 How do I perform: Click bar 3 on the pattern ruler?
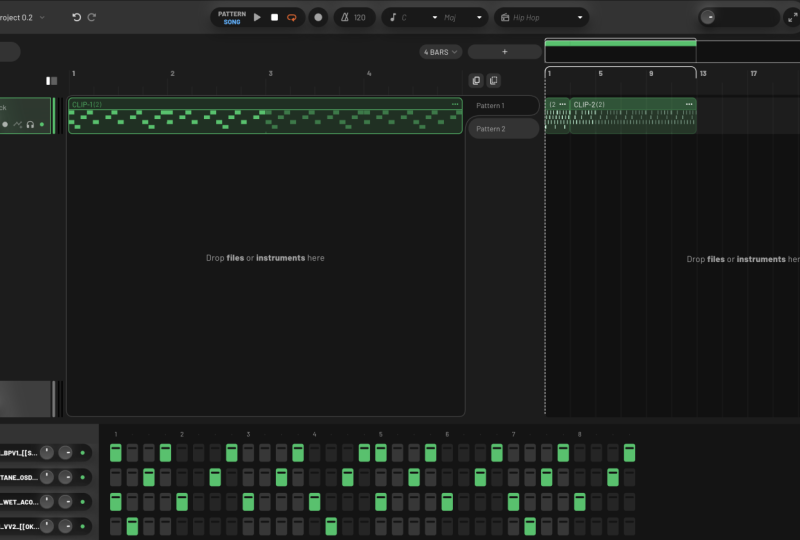(270, 73)
